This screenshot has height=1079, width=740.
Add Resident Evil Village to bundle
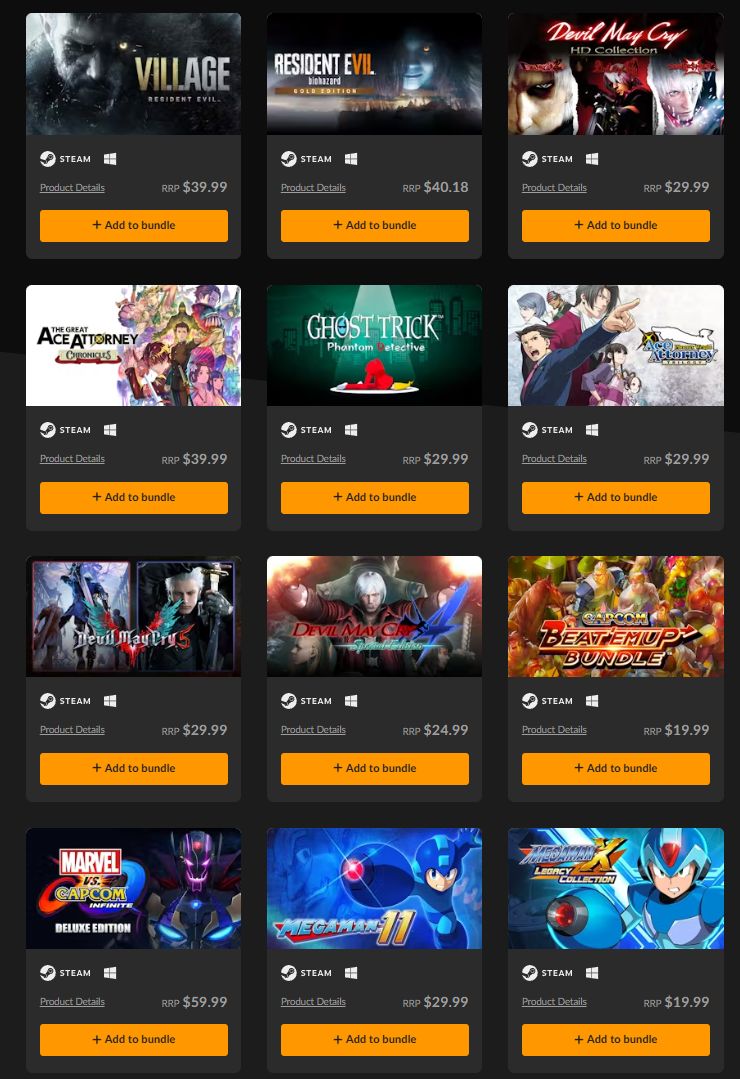point(134,226)
